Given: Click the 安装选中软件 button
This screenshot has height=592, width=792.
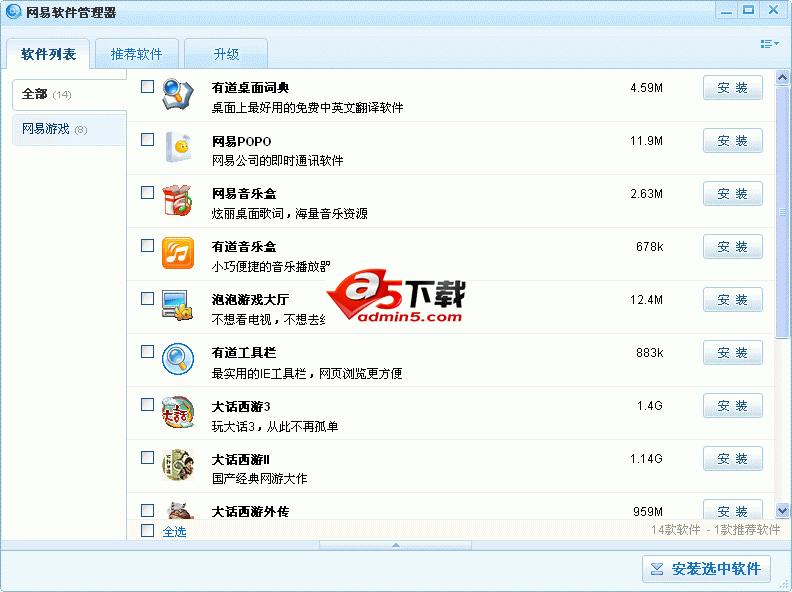Looking at the screenshot, I should coord(706,569).
